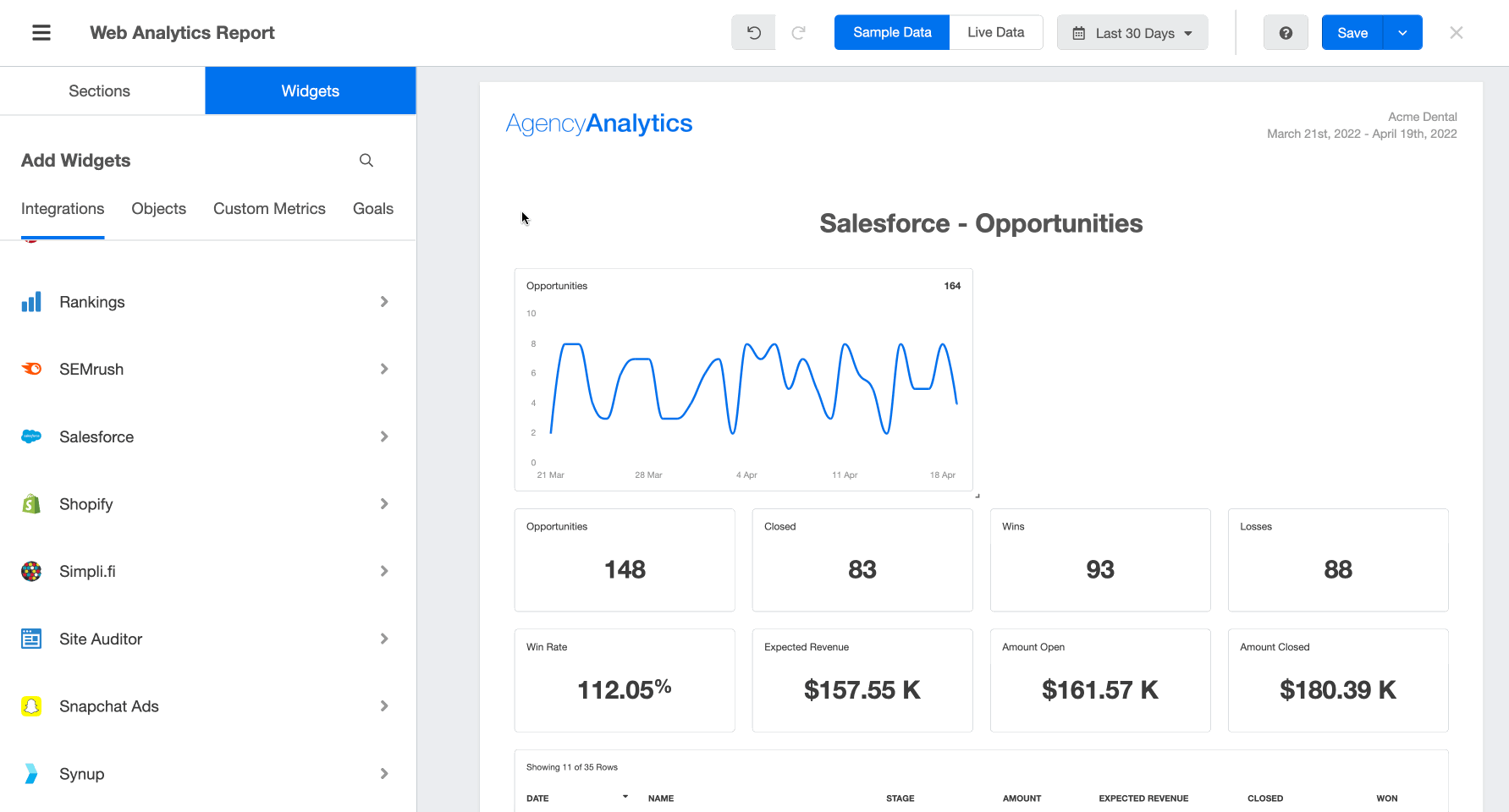Click the CLOSED column header
The image size is (1509, 812).
[x=1265, y=798]
